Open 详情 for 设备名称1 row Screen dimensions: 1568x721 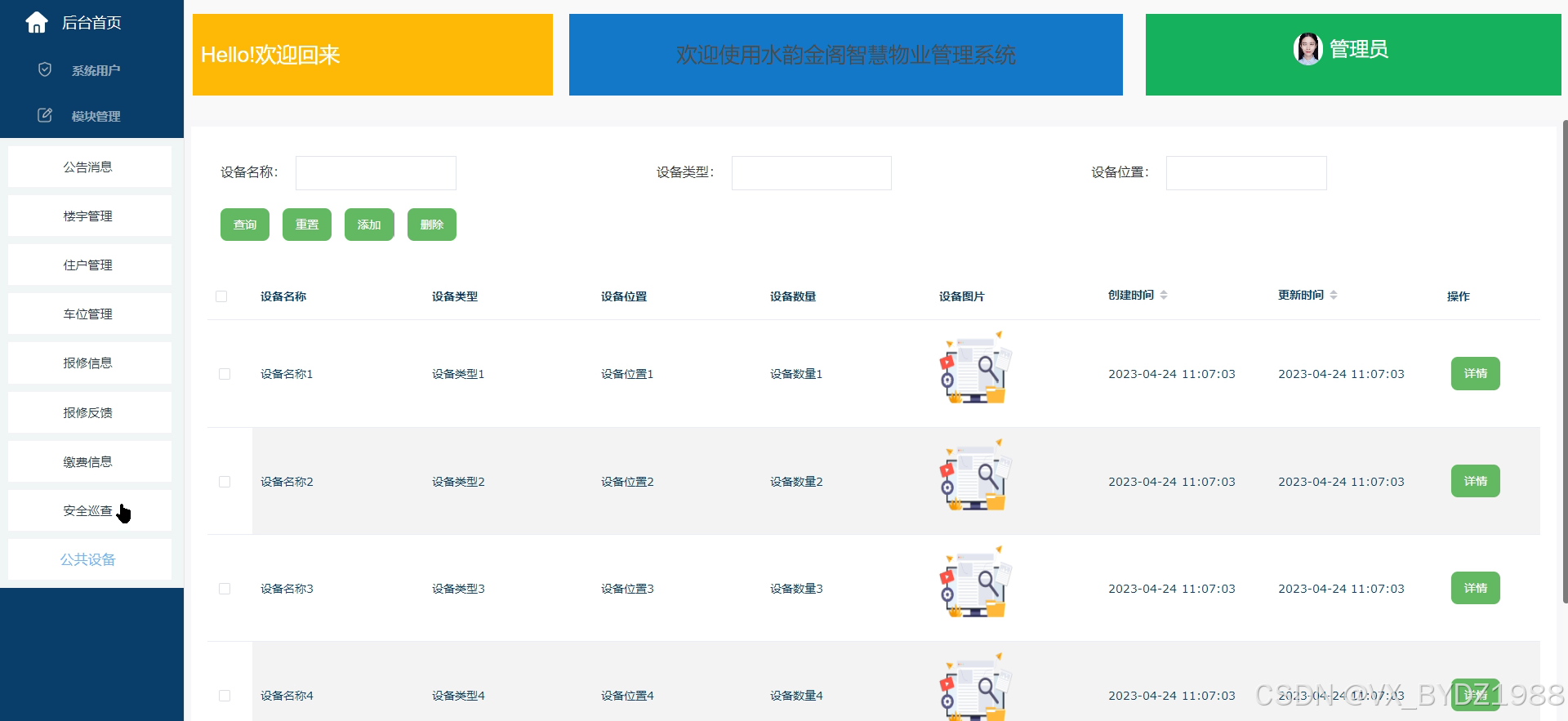click(1476, 373)
